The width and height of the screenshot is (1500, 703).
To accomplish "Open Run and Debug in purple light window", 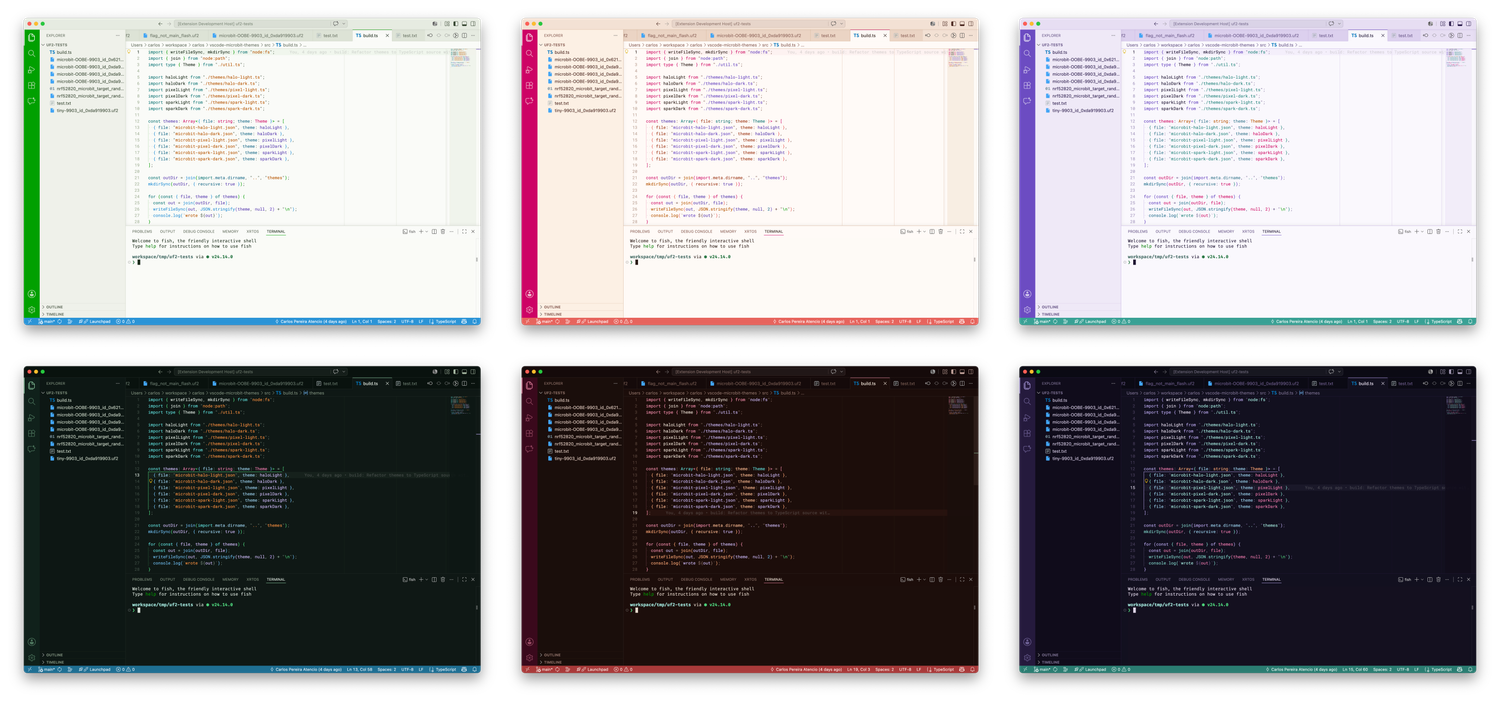I will pos(1027,69).
